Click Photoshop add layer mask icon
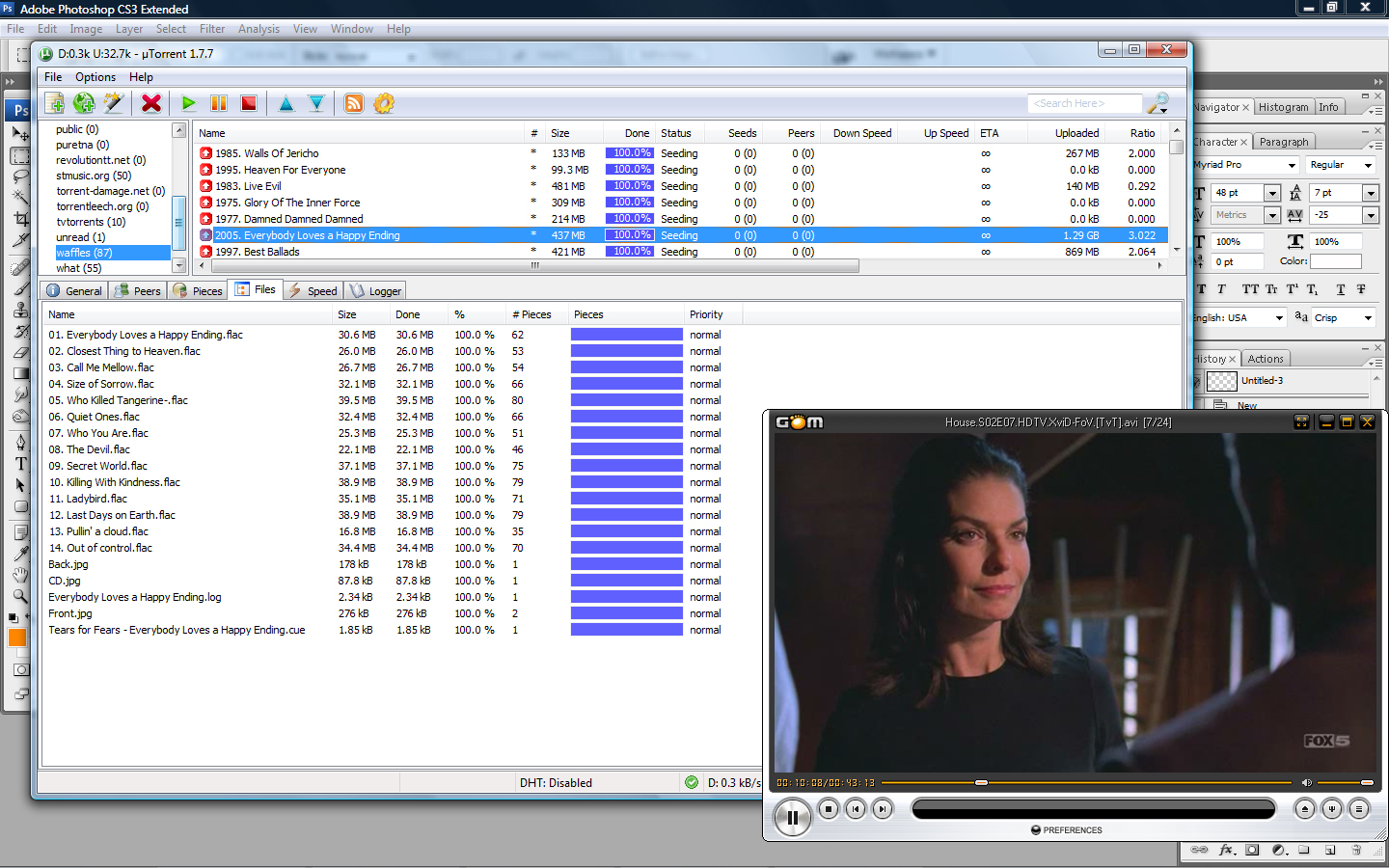1389x868 pixels. 1252,850
